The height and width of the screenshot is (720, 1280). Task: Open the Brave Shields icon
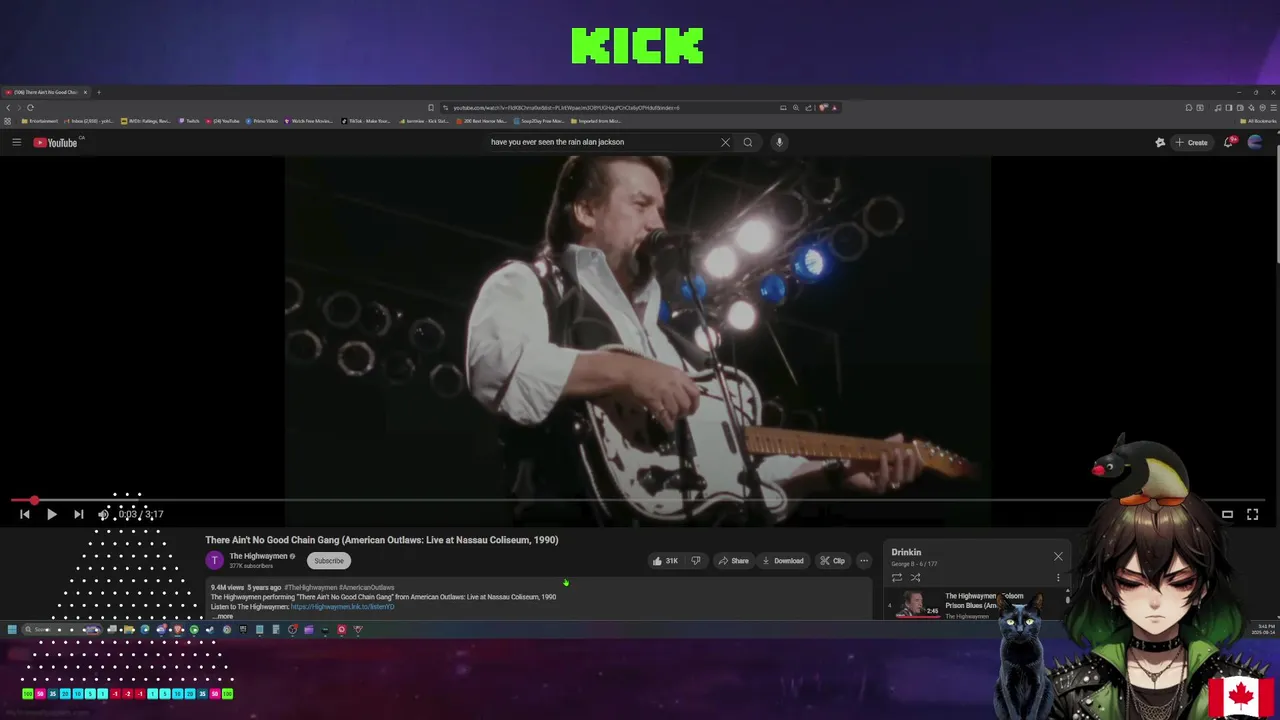[x=823, y=107]
